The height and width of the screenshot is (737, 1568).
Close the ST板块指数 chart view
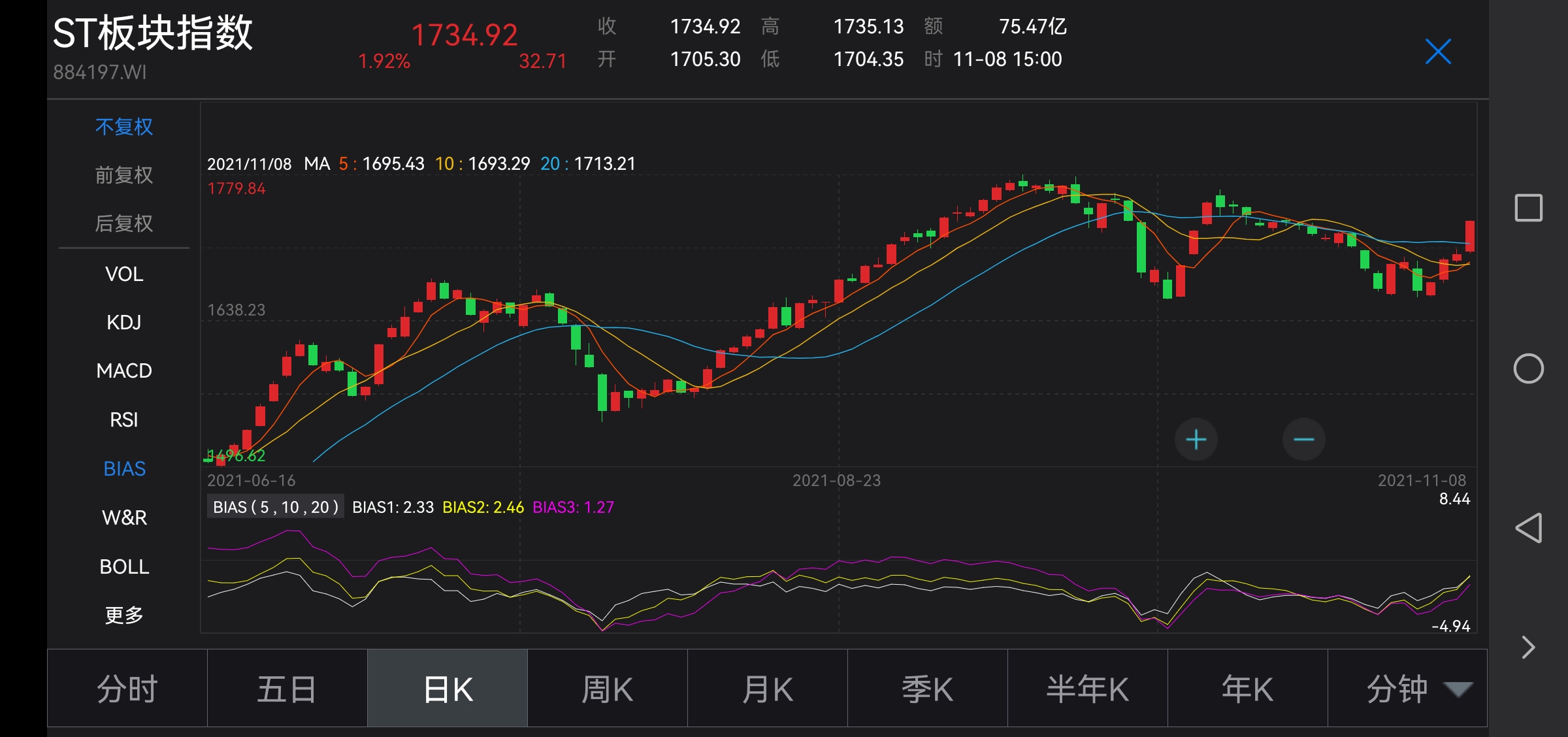[1438, 52]
